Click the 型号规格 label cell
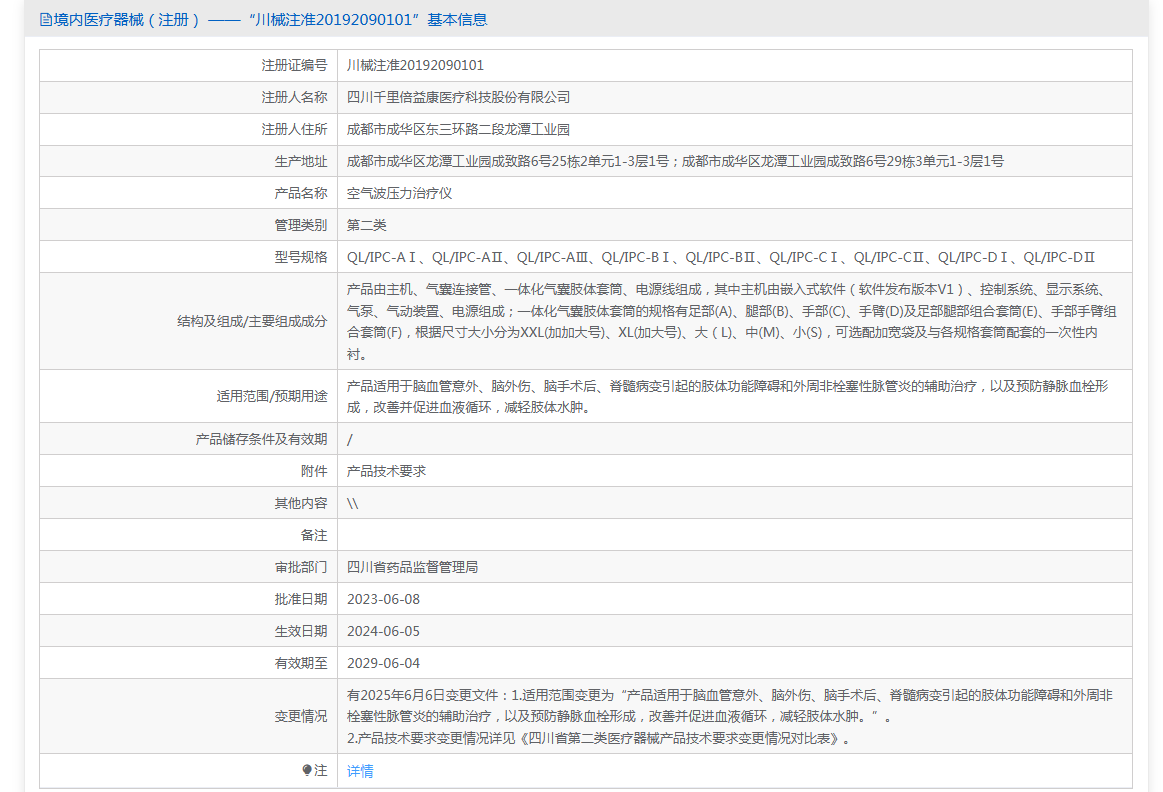The width and height of the screenshot is (1163, 792). pos(188,257)
